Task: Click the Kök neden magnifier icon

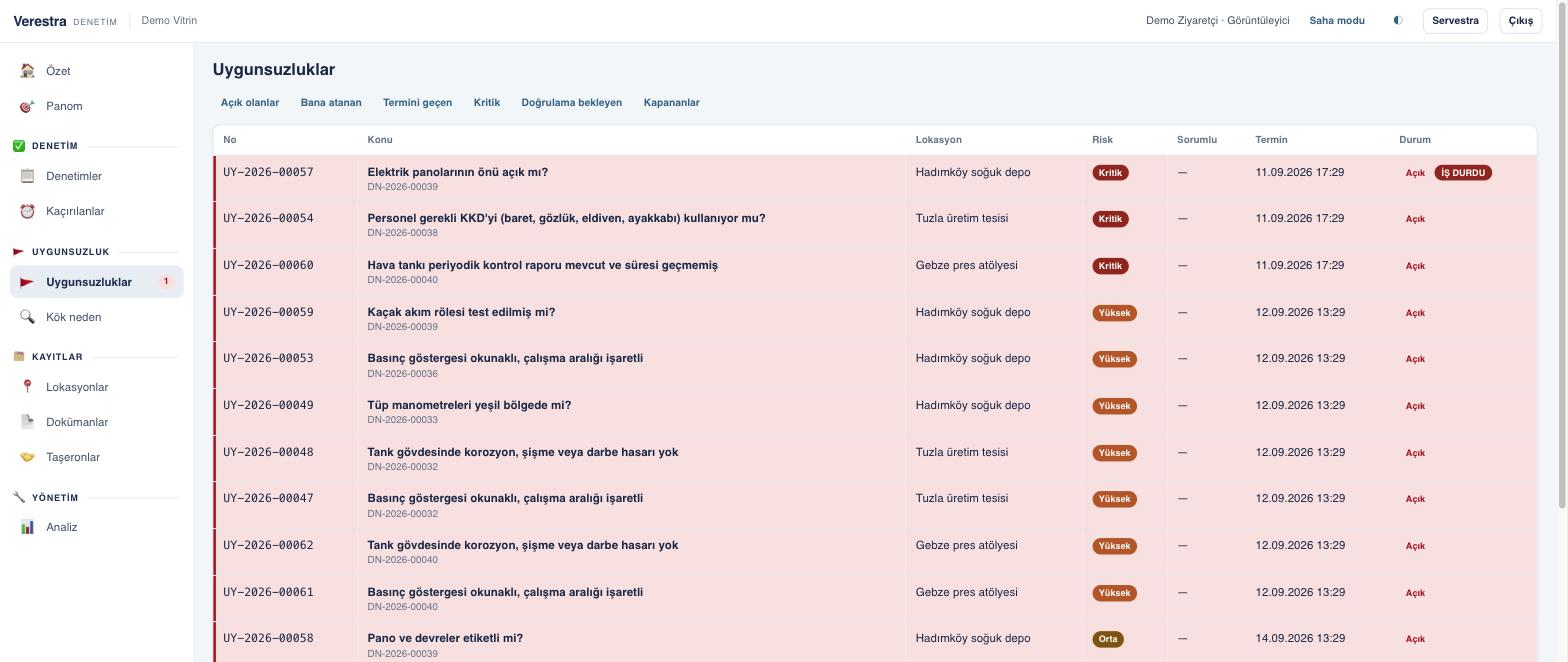Action: (x=27, y=317)
